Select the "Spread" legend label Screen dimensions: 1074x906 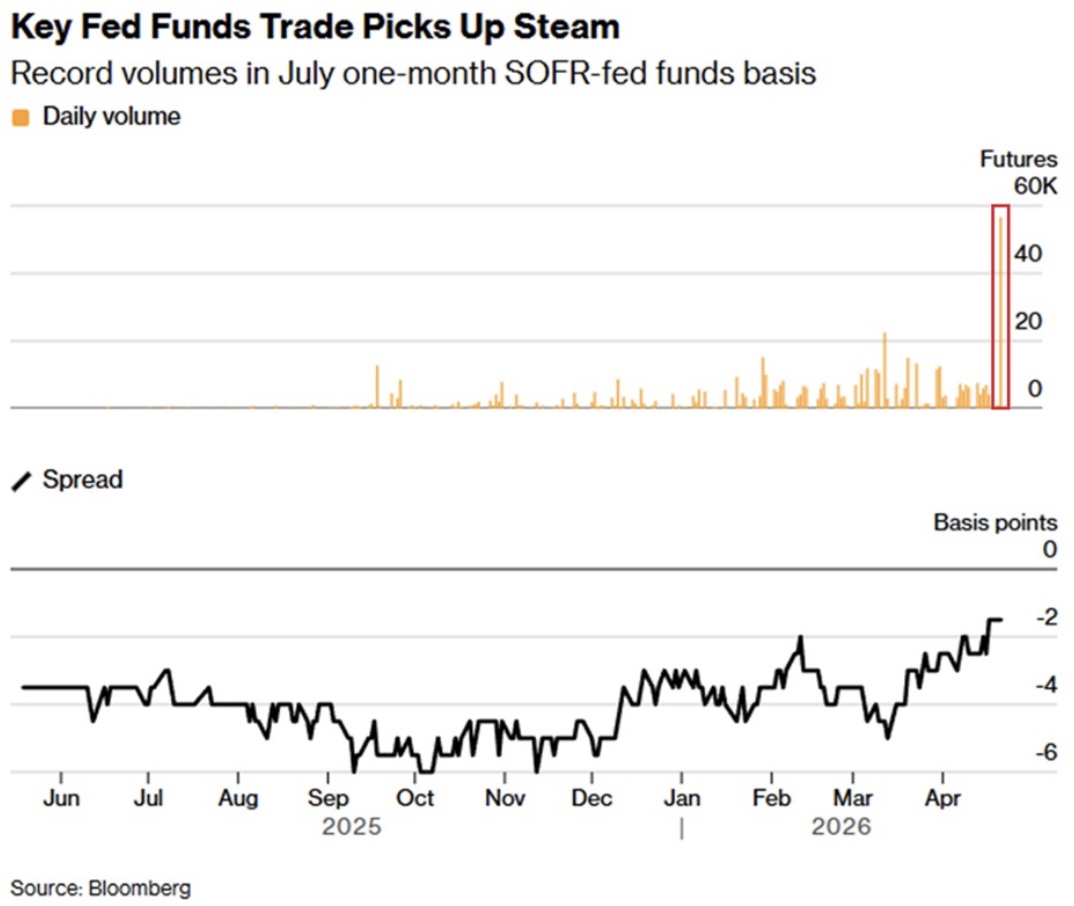pyautogui.click(x=82, y=480)
